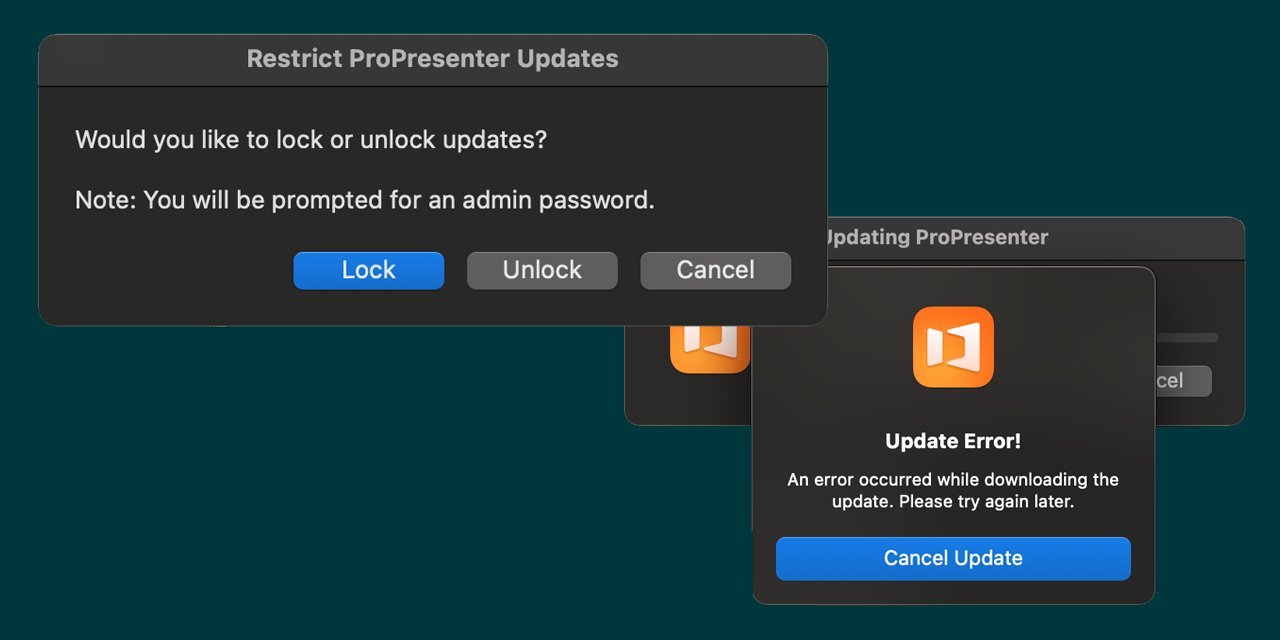The width and height of the screenshot is (1280, 640).
Task: Click the Update Error! heading text
Action: tap(952, 440)
